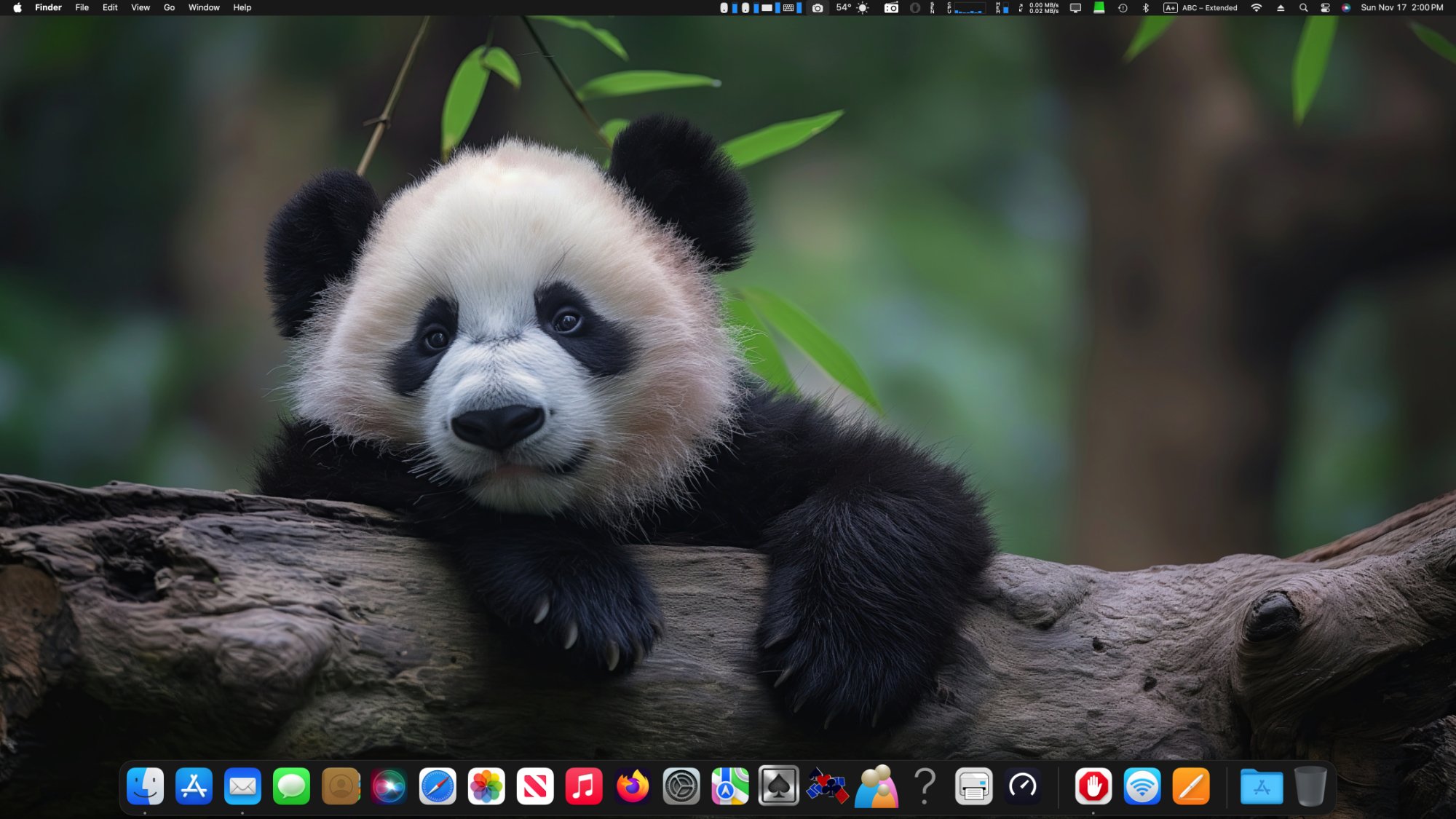Launch Safari from the Dock
Viewport: 1456px width, 819px height.
(438, 786)
